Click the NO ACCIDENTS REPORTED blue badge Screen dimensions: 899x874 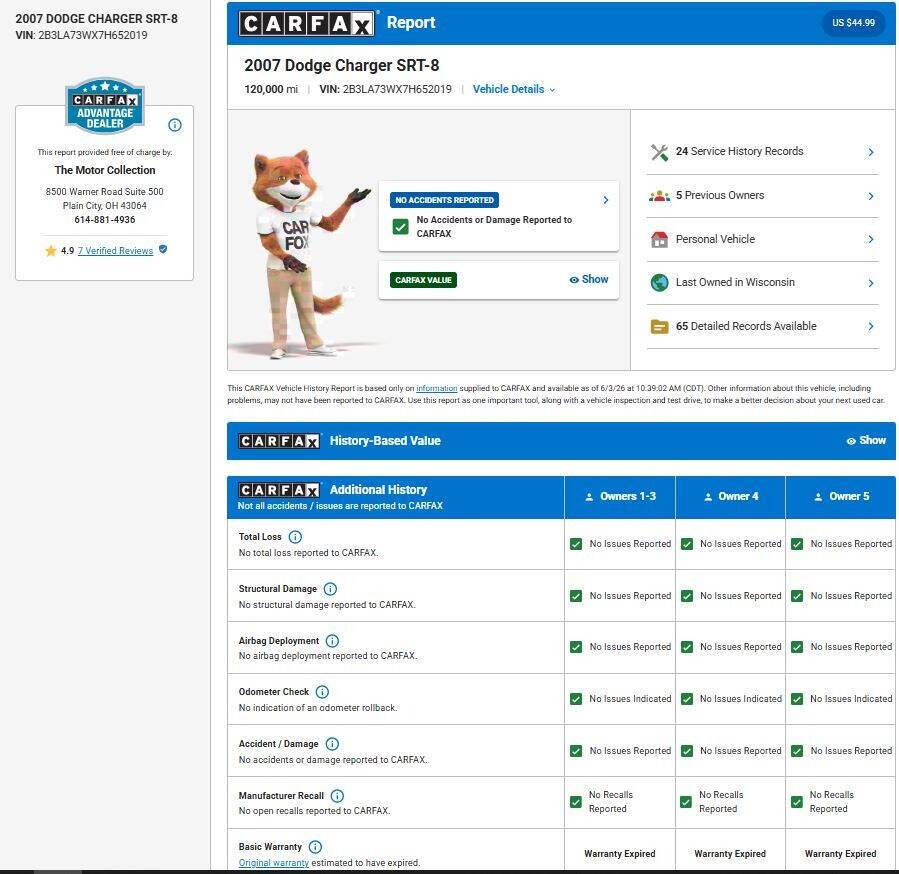click(444, 200)
